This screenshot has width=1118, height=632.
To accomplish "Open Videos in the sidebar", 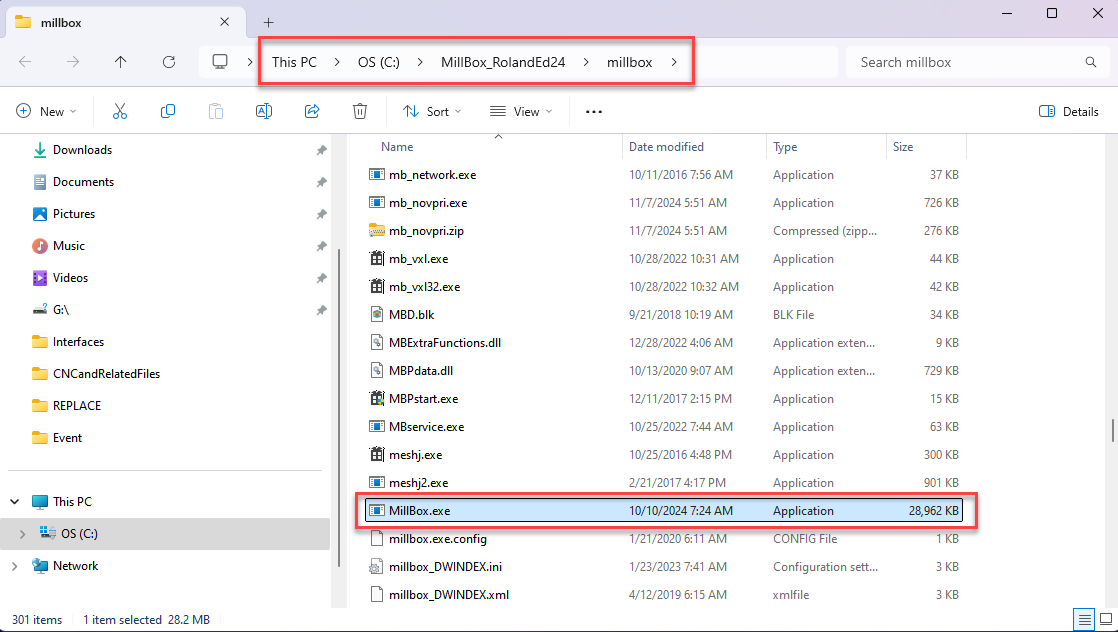I will 70,278.
